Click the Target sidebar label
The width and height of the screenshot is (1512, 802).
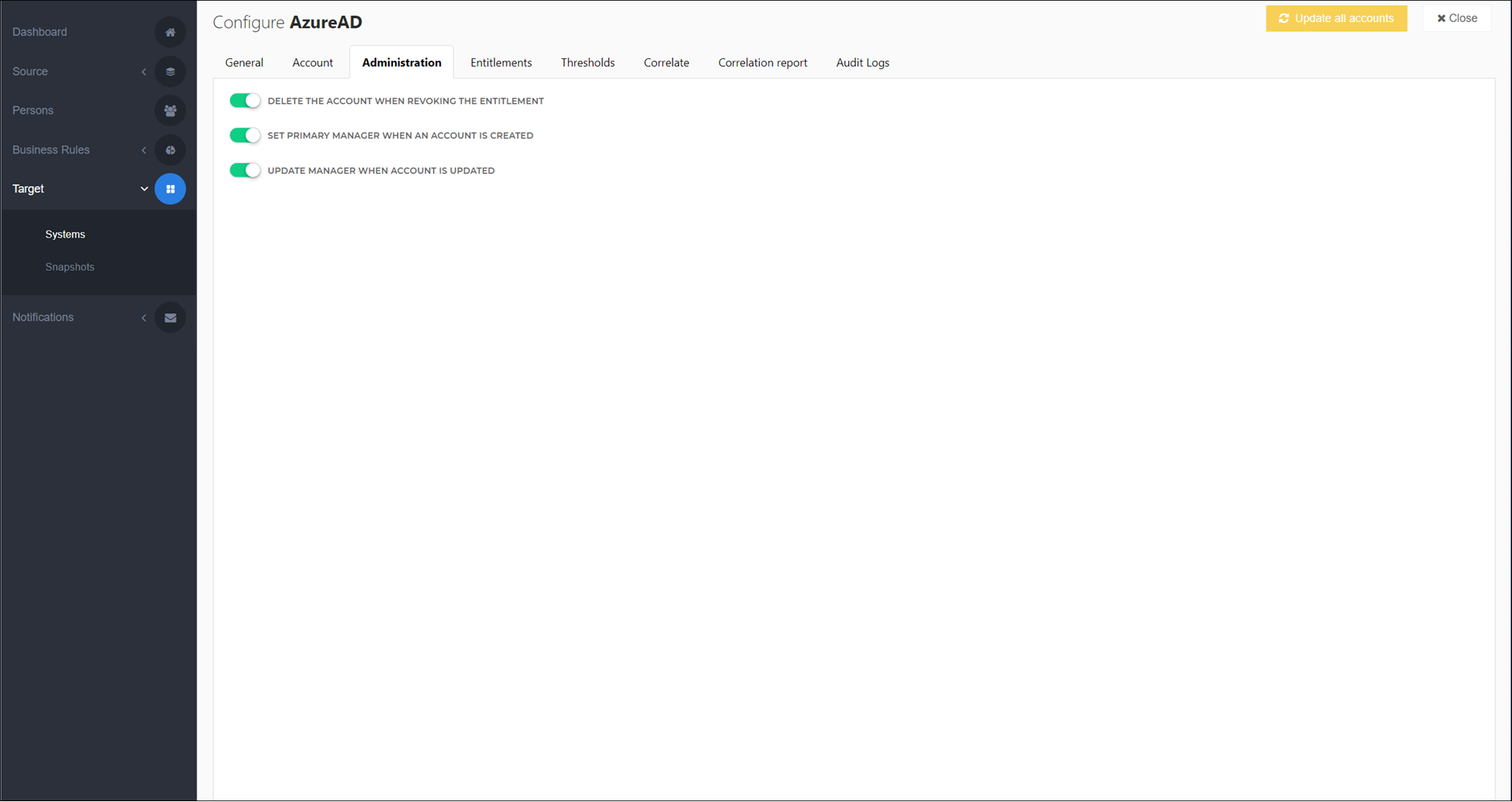click(x=28, y=189)
